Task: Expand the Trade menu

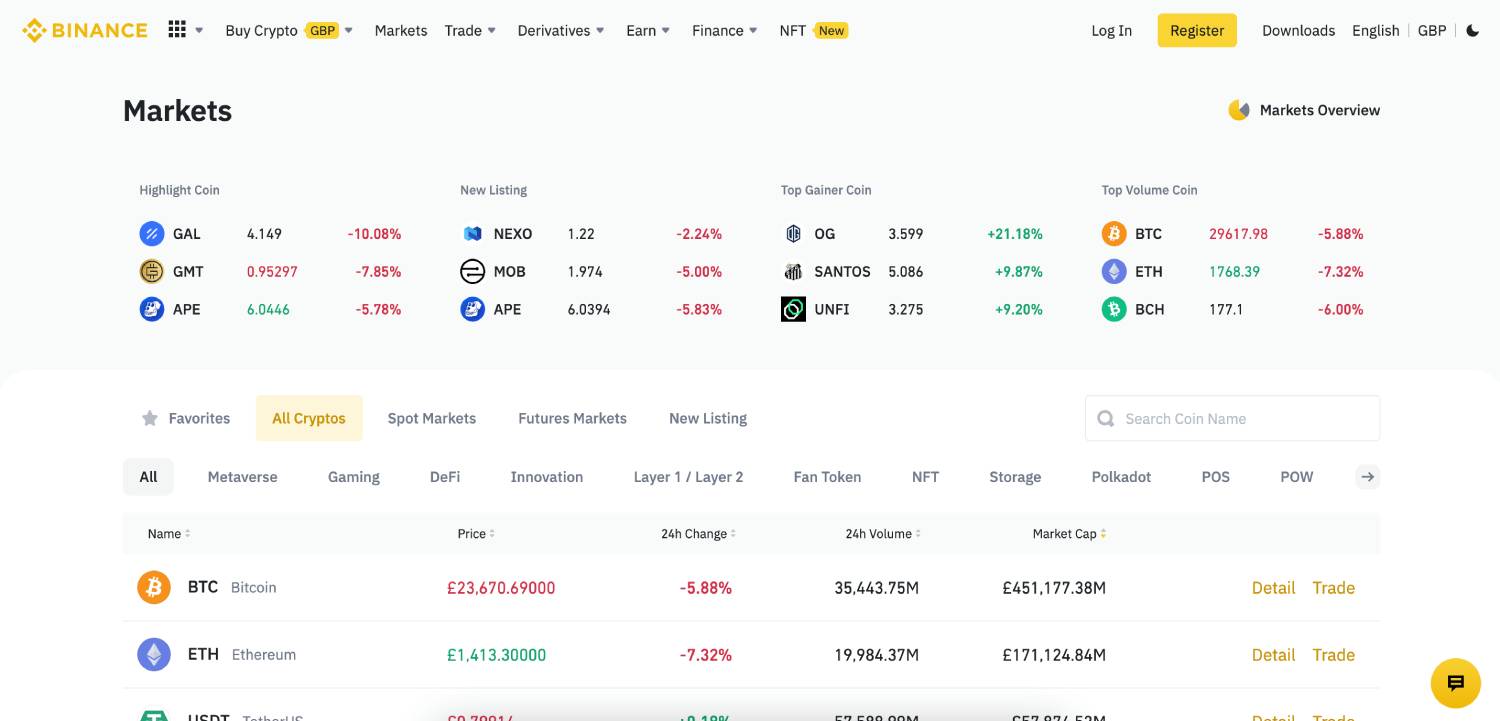Action: click(x=470, y=30)
